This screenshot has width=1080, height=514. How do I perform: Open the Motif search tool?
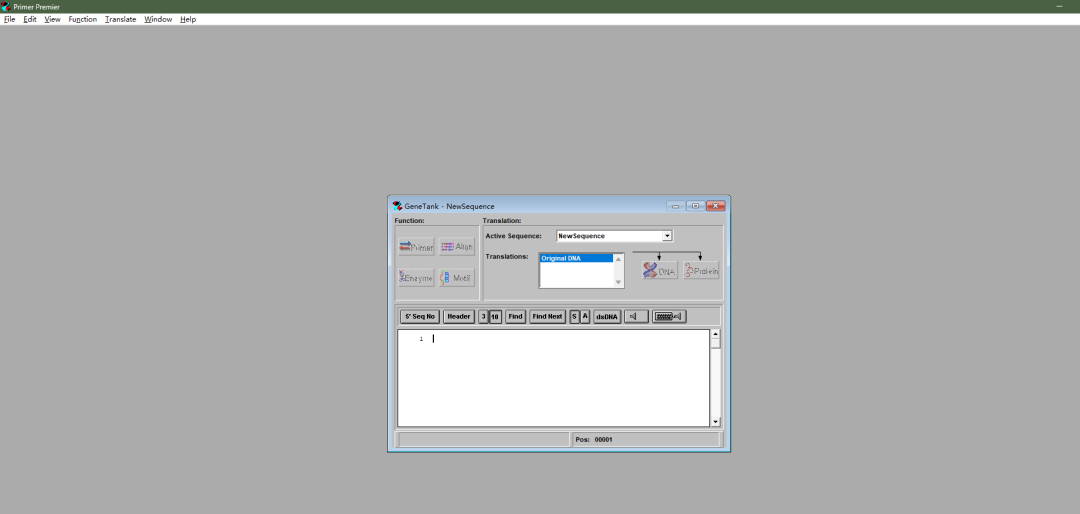(457, 278)
